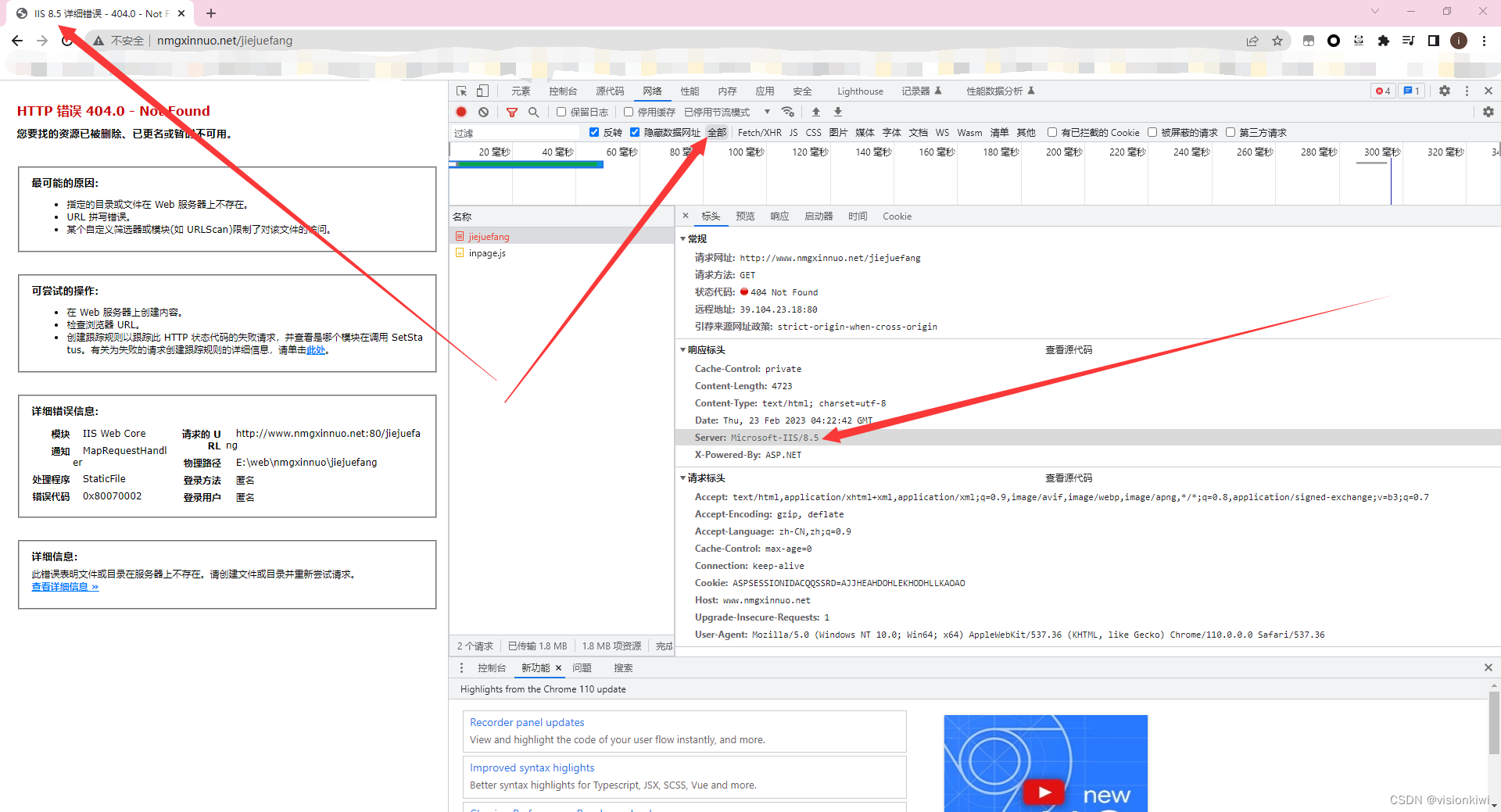Close the request details pane
The image size is (1501, 812).
[686, 216]
